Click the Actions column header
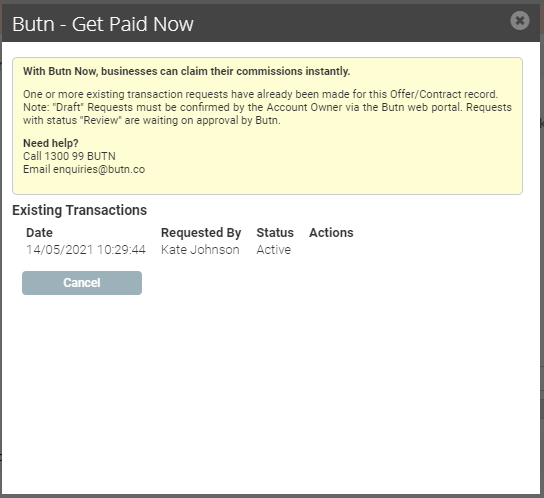The height and width of the screenshot is (498, 544). 331,233
